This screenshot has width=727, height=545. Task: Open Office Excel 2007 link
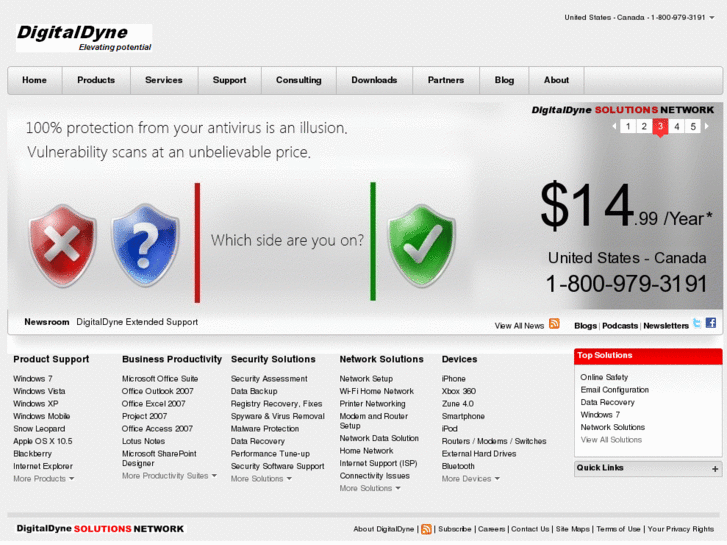point(153,404)
